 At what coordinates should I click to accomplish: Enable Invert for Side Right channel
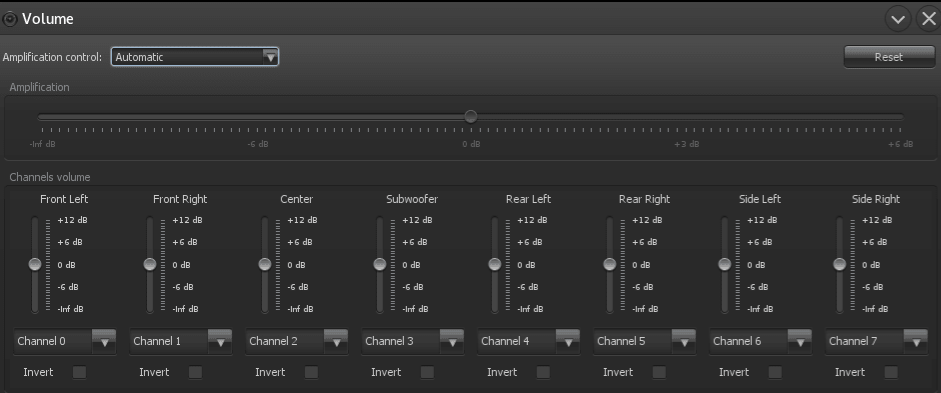coord(891,372)
